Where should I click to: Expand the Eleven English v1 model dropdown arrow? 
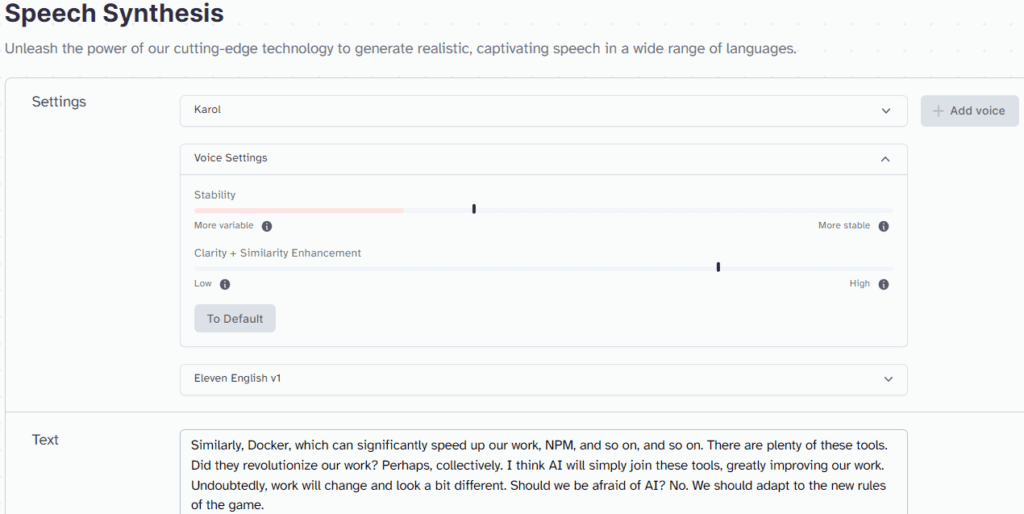(x=886, y=379)
